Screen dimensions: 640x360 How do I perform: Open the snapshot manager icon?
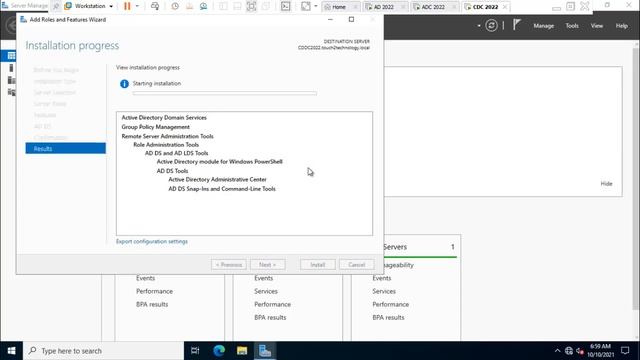(203, 6)
